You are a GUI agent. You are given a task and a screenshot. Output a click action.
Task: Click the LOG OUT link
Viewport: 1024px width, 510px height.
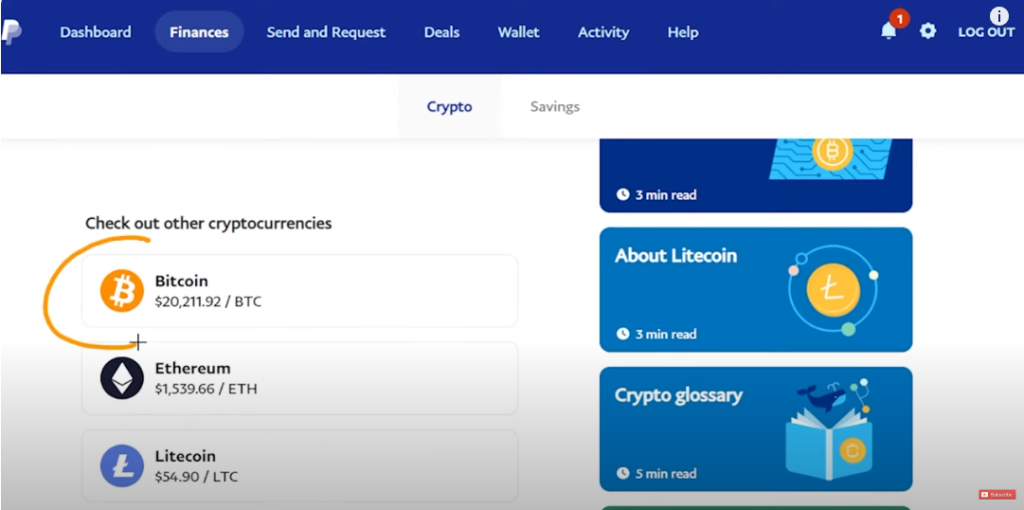tap(986, 32)
